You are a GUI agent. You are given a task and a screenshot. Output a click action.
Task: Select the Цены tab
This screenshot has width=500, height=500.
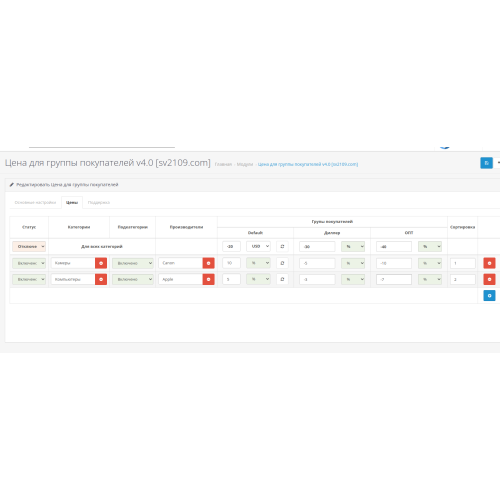[72, 202]
